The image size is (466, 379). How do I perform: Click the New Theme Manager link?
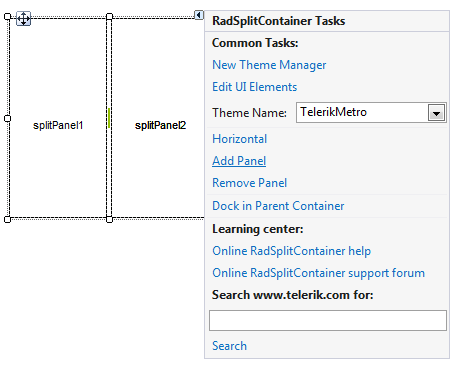[x=269, y=65]
